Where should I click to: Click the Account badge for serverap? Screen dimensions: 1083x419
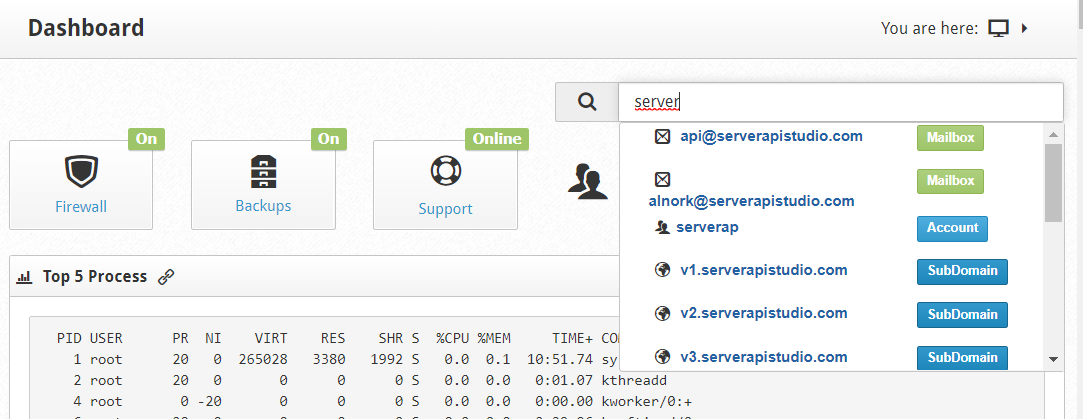(x=952, y=228)
